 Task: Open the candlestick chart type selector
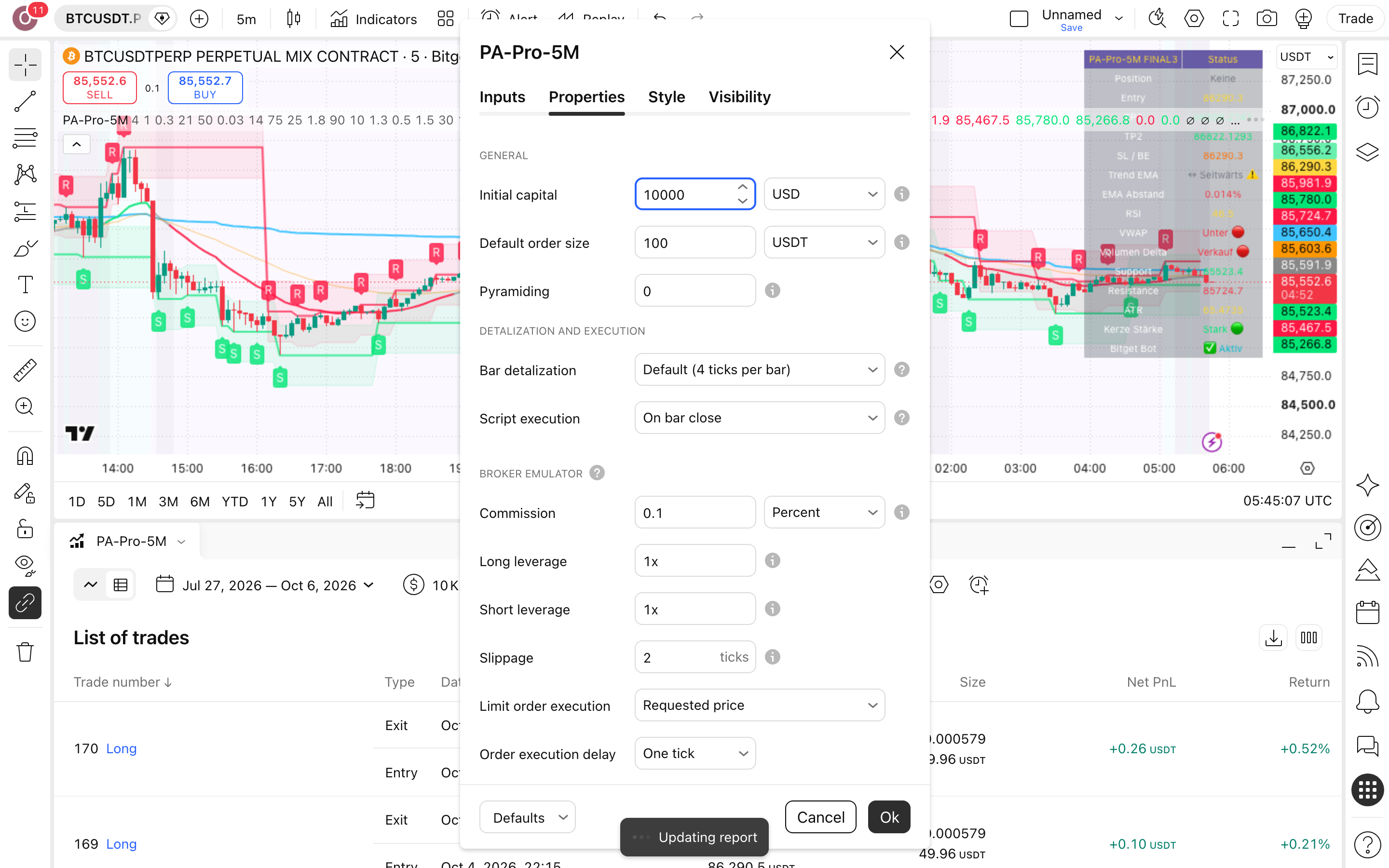pyautogui.click(x=293, y=19)
